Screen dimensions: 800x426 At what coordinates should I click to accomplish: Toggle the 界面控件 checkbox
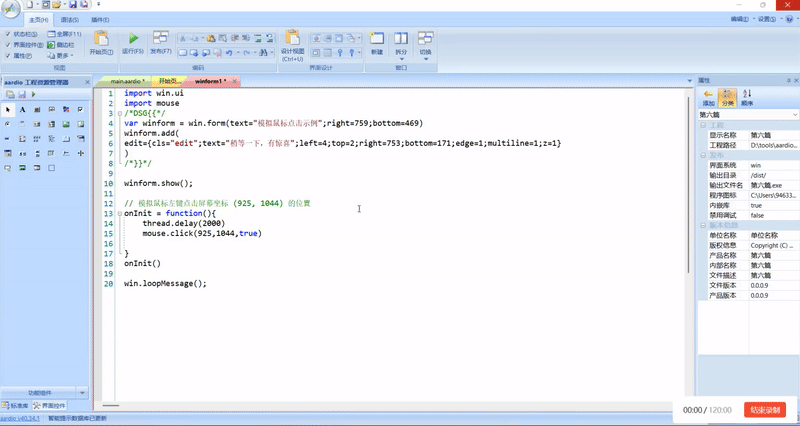click(8, 45)
